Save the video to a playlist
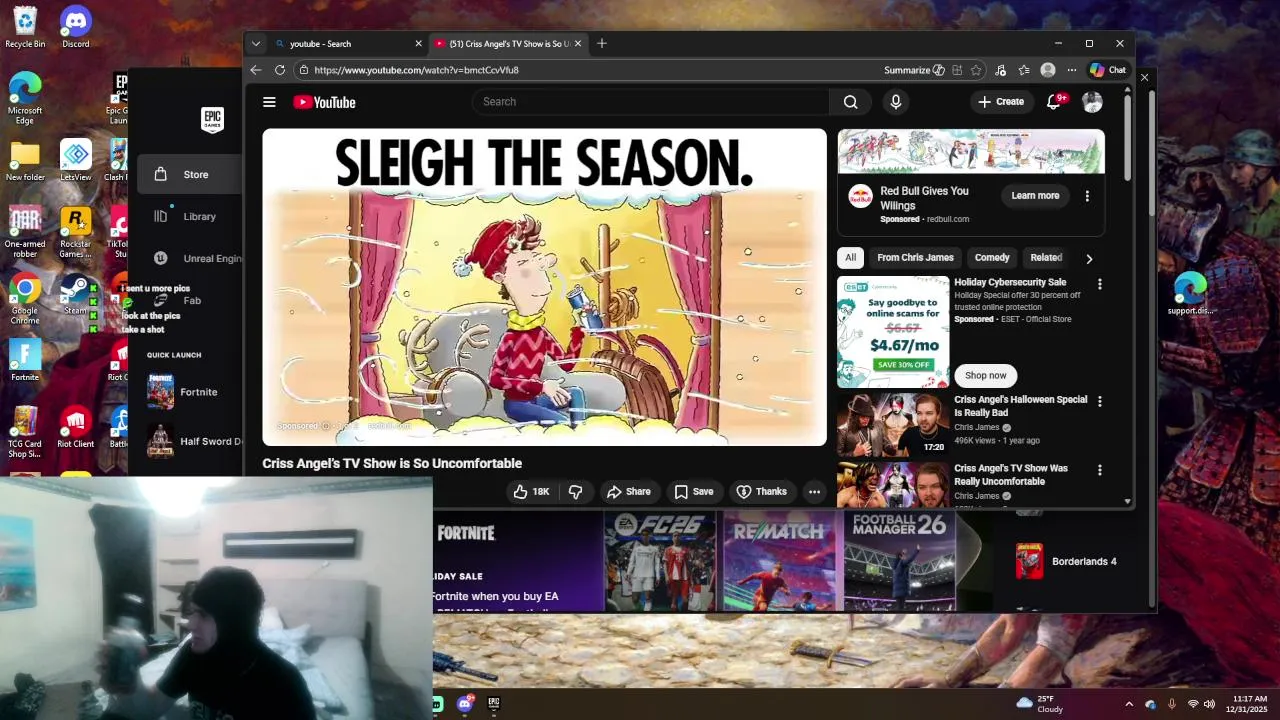Screen dimensions: 1280x720 (x=693, y=492)
